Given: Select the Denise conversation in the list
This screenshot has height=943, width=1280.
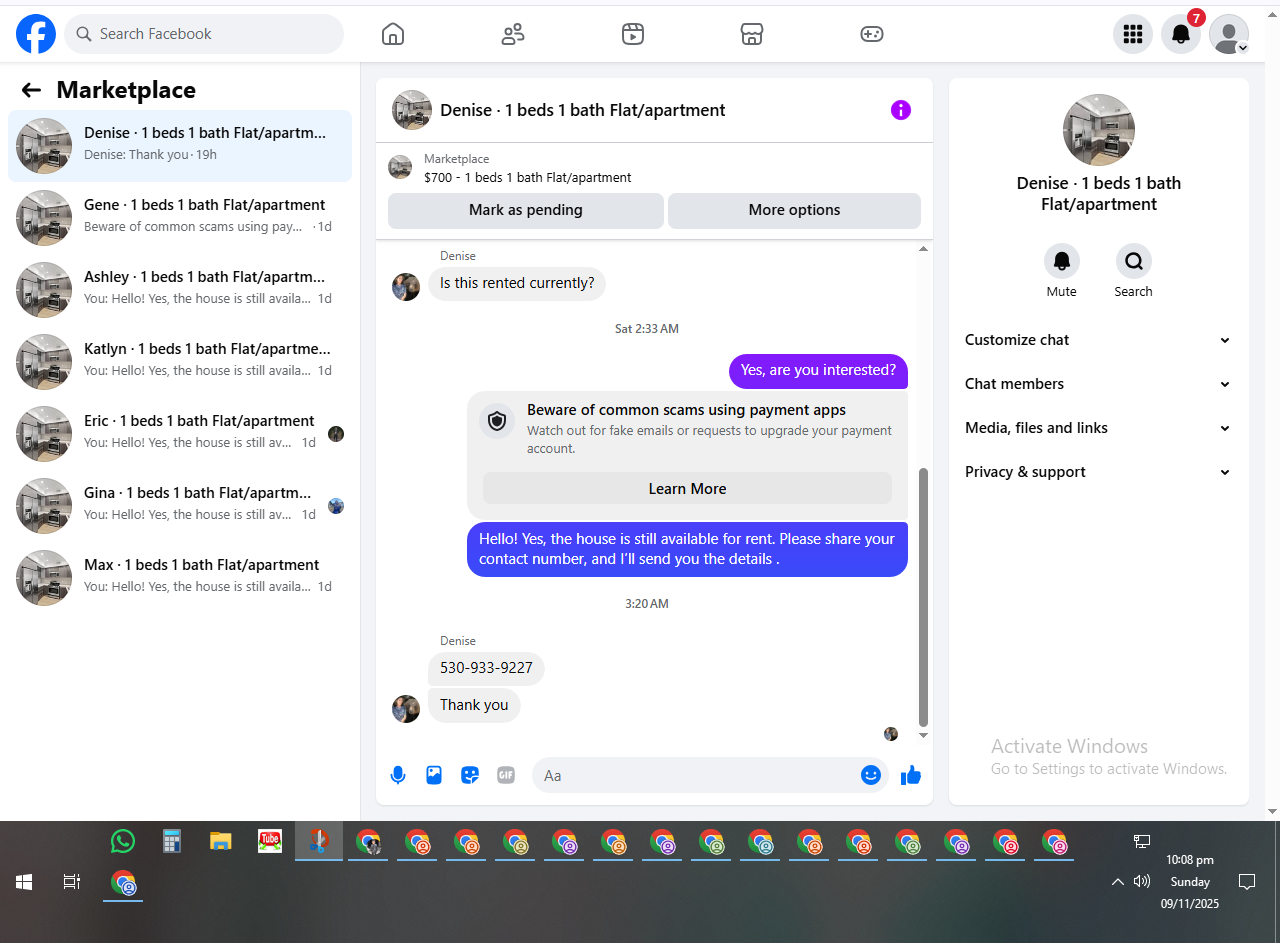Looking at the screenshot, I should click(x=180, y=146).
